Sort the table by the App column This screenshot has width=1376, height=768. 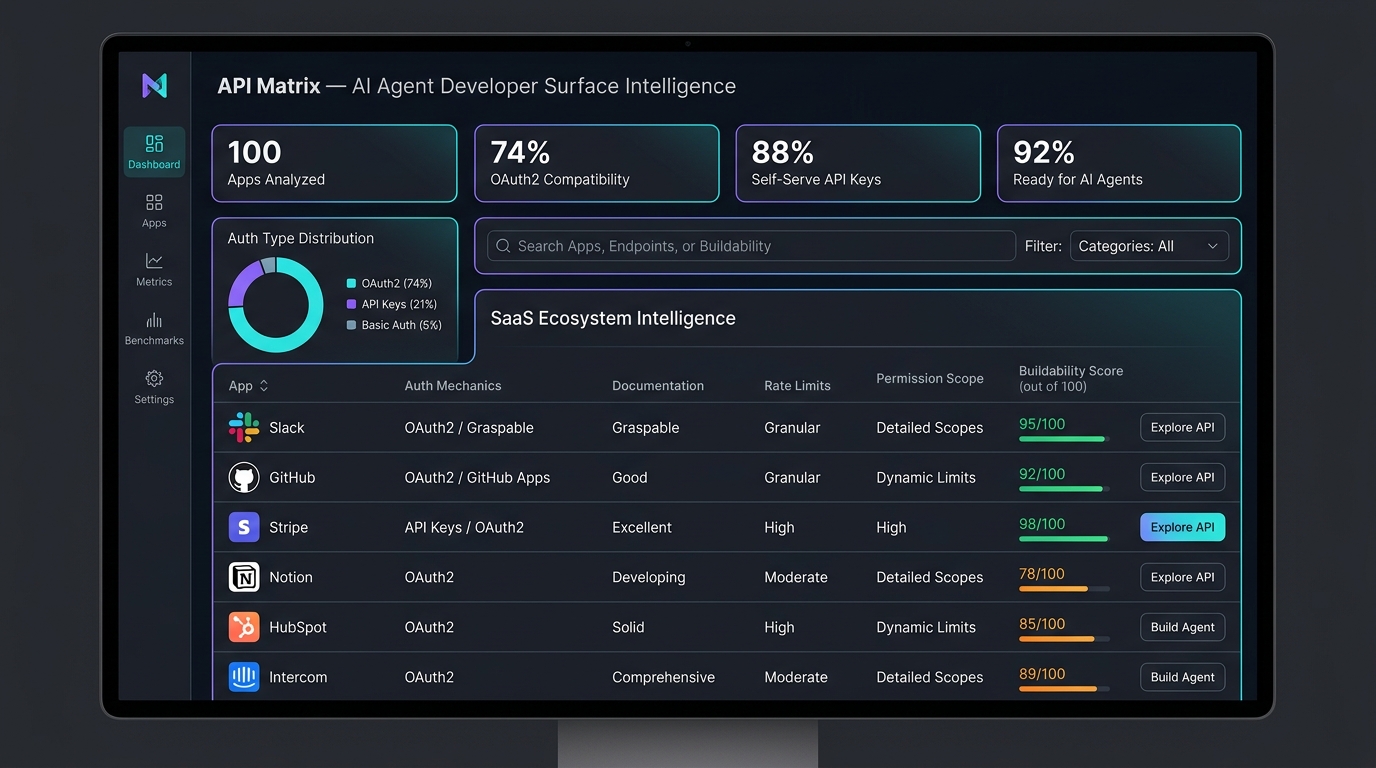pyautogui.click(x=249, y=386)
